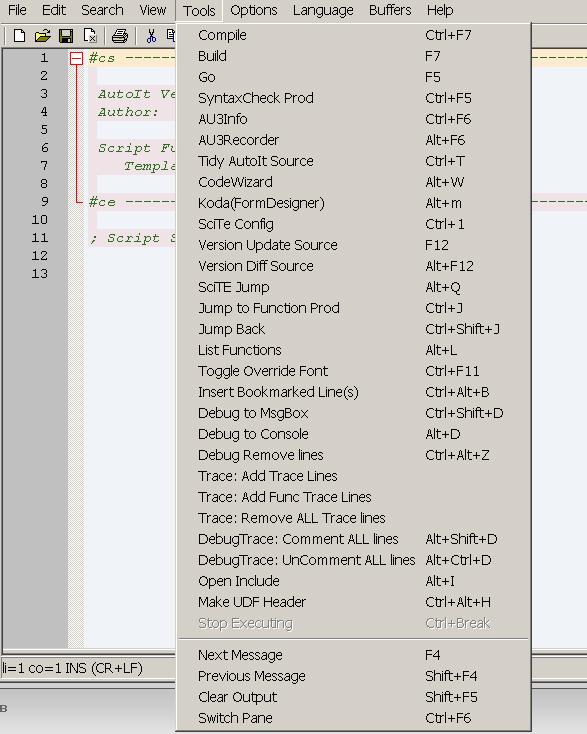Viewport: 587px width, 734px height.
Task: Select Trace: Add Trace Lines
Action: pyautogui.click(x=353, y=476)
